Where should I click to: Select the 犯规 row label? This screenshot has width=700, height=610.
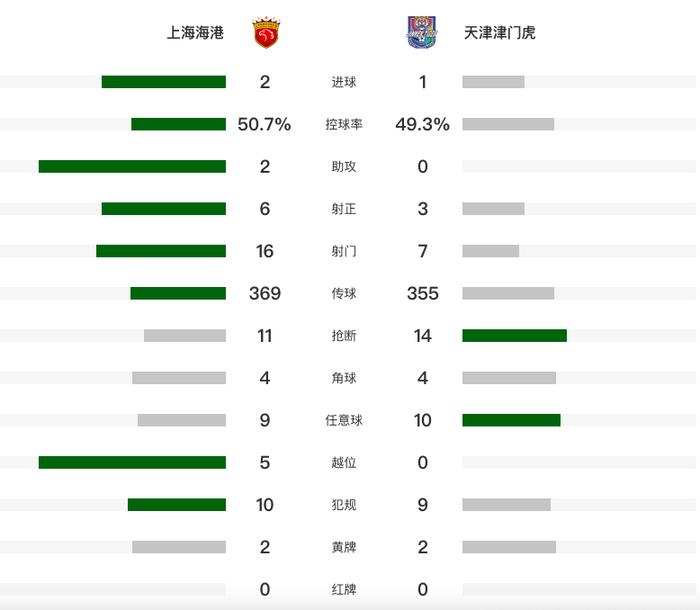pyautogui.click(x=344, y=505)
